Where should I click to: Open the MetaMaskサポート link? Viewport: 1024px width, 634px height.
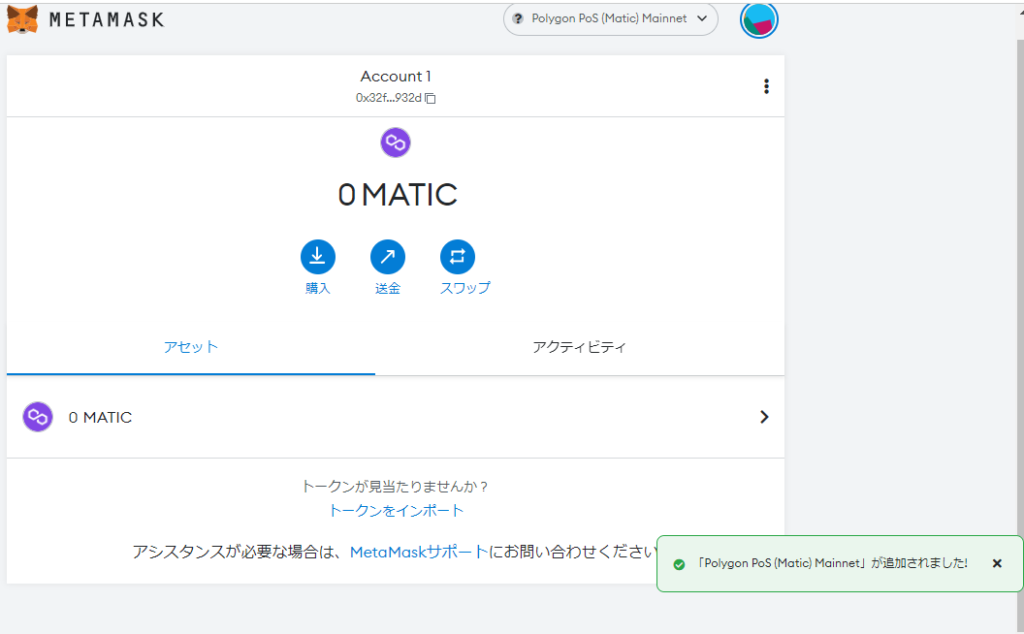419,552
